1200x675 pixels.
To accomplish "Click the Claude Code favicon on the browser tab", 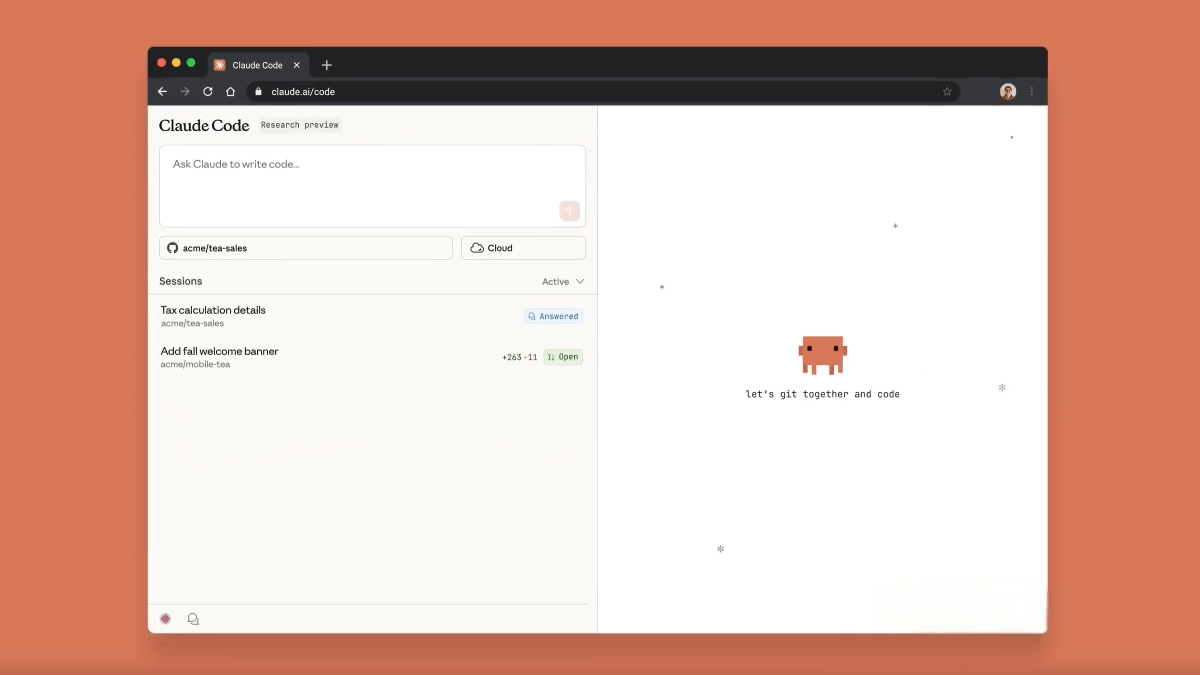I will pos(218,64).
